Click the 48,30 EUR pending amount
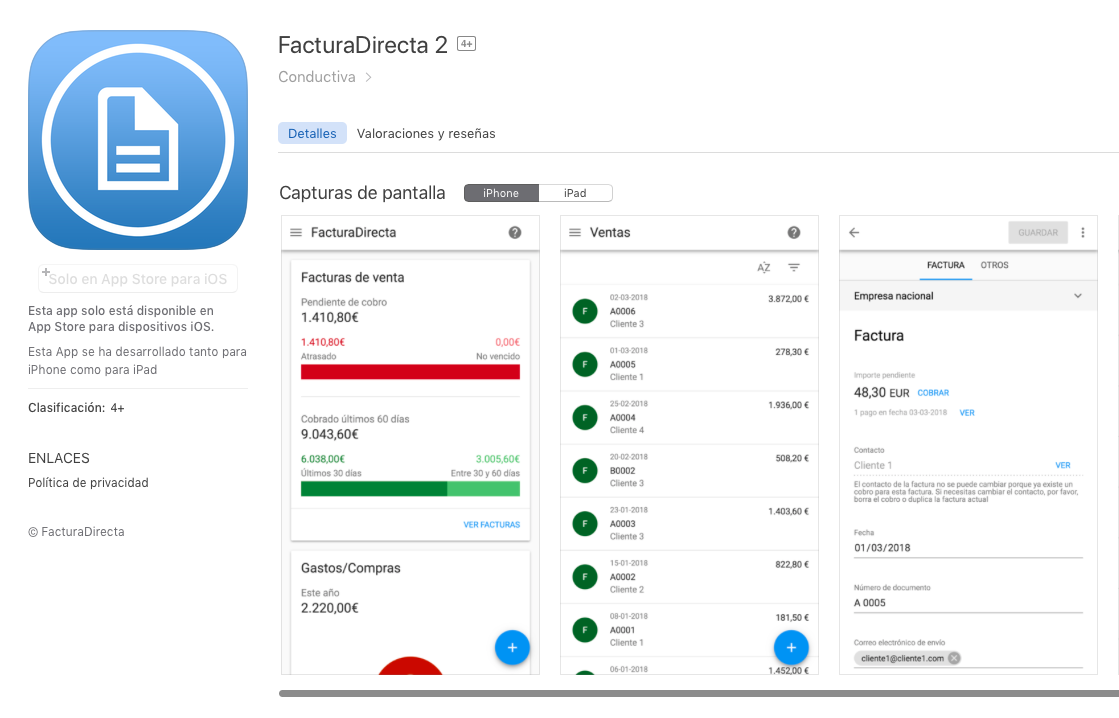This screenshot has height=718, width=1119. pos(881,393)
